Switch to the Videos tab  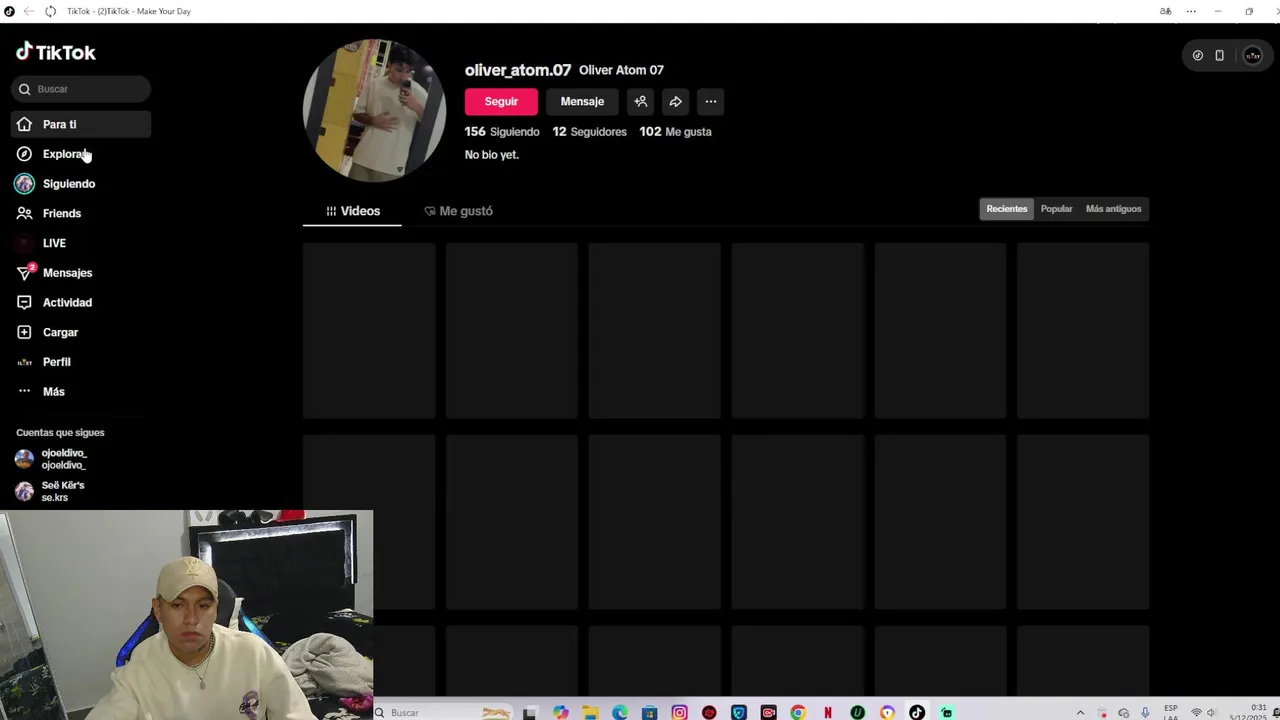352,211
